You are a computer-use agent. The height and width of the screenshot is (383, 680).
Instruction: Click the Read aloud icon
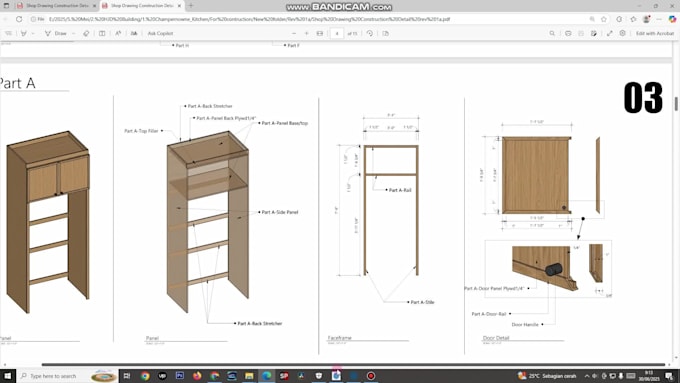tap(118, 33)
